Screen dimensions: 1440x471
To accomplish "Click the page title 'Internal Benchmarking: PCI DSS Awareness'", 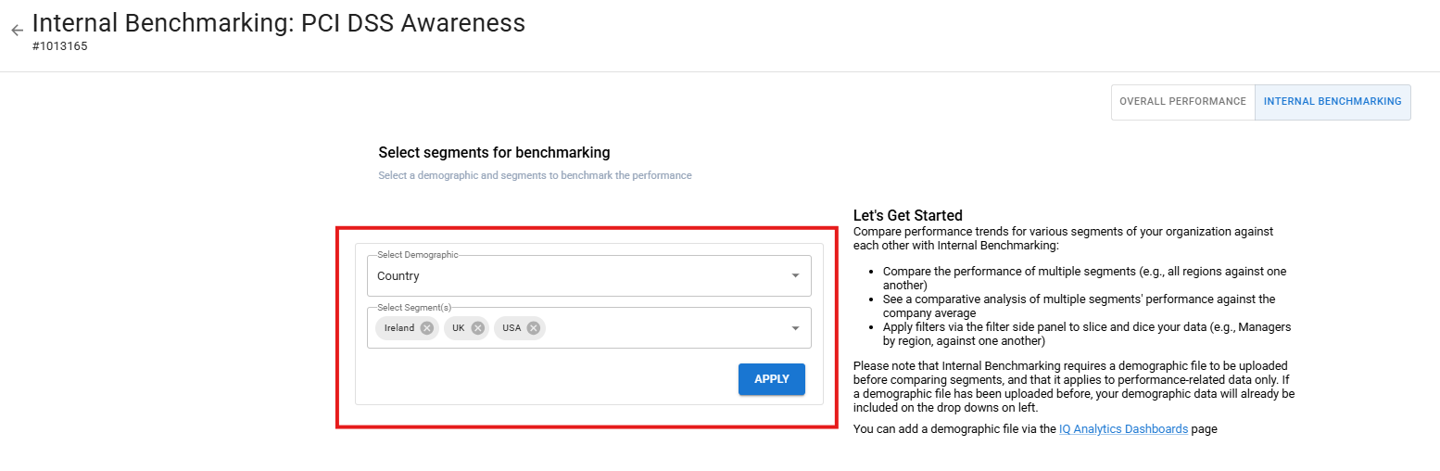I will point(279,23).
